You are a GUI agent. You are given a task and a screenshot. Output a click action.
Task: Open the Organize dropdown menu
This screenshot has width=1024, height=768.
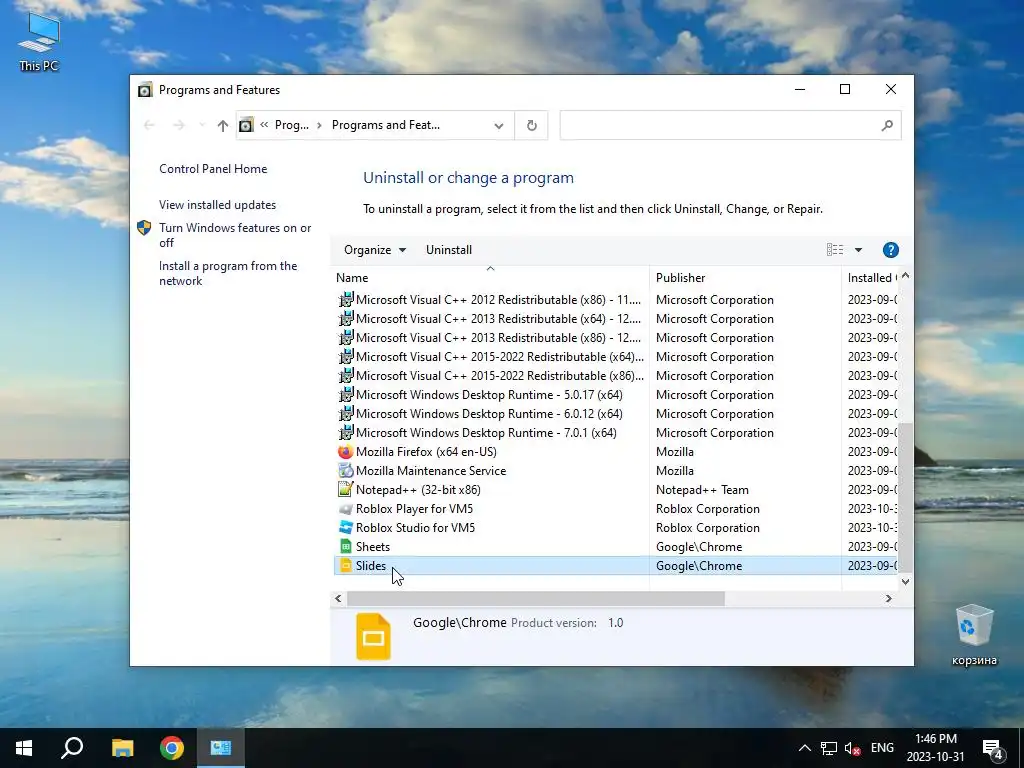coord(375,250)
